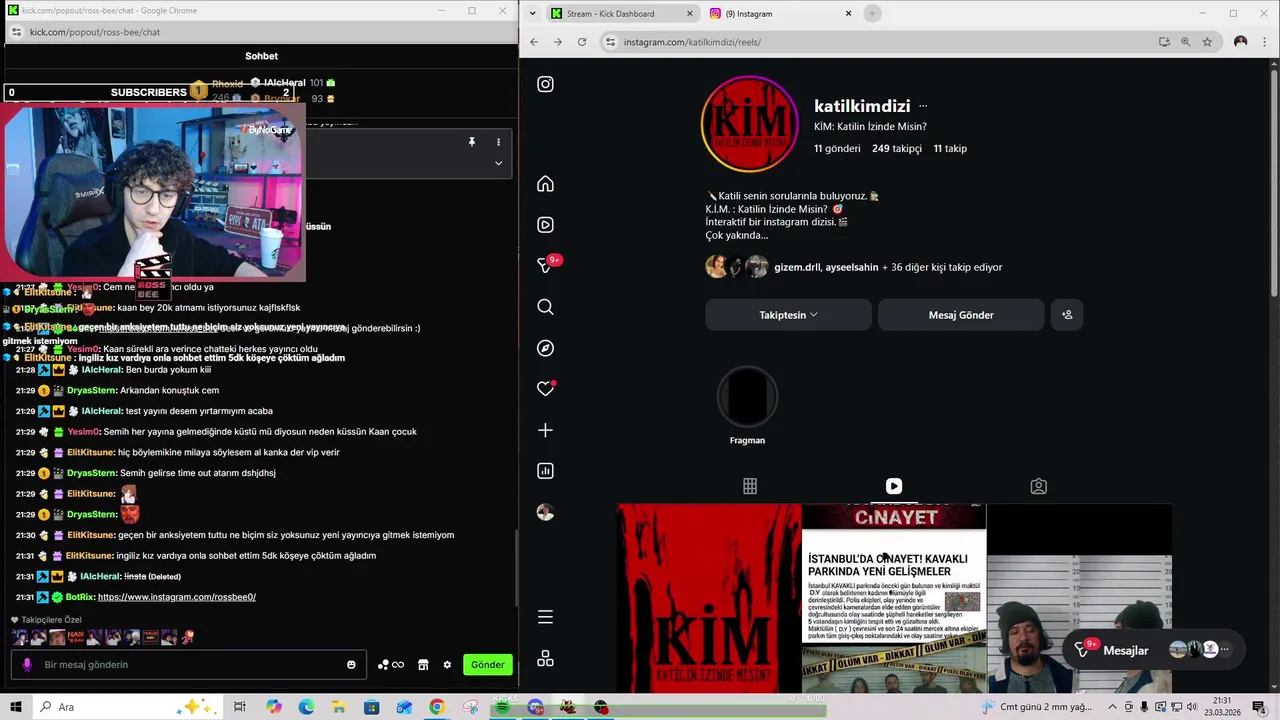Screen dimensions: 1280x720
Task: Create new post with plus icon
Action: tap(545, 430)
